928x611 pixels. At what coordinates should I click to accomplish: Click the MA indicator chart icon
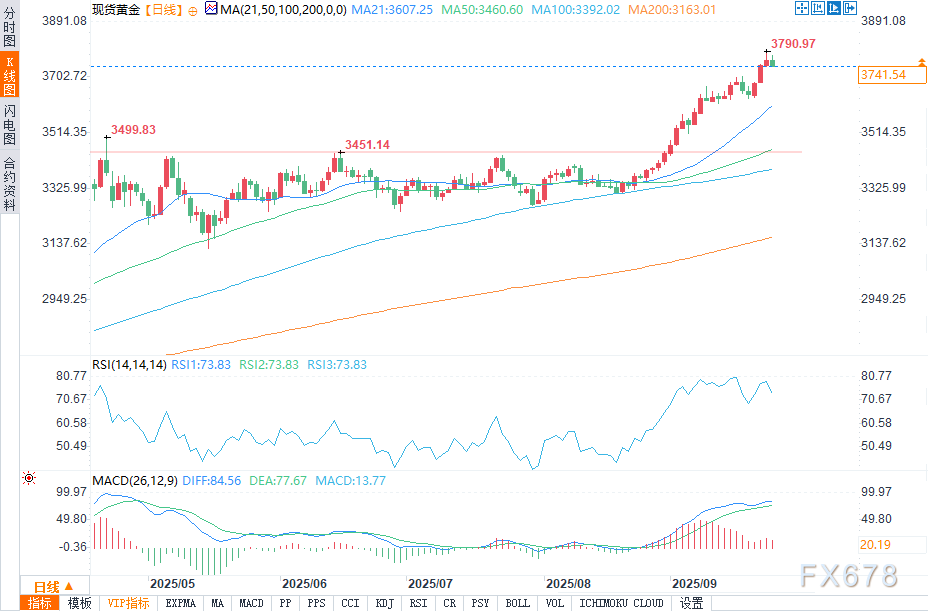coord(210,8)
